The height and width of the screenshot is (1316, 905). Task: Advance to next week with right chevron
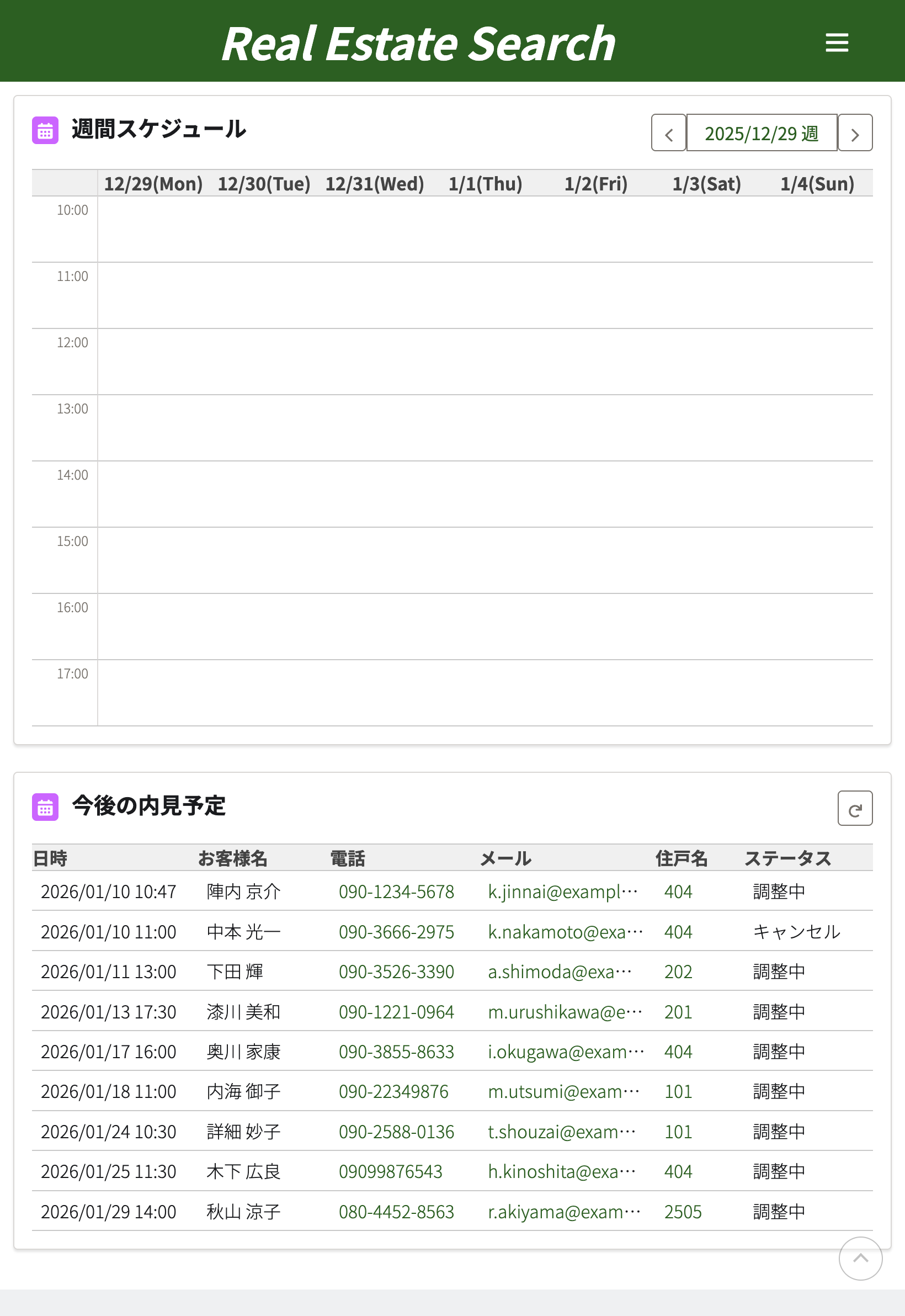click(855, 133)
